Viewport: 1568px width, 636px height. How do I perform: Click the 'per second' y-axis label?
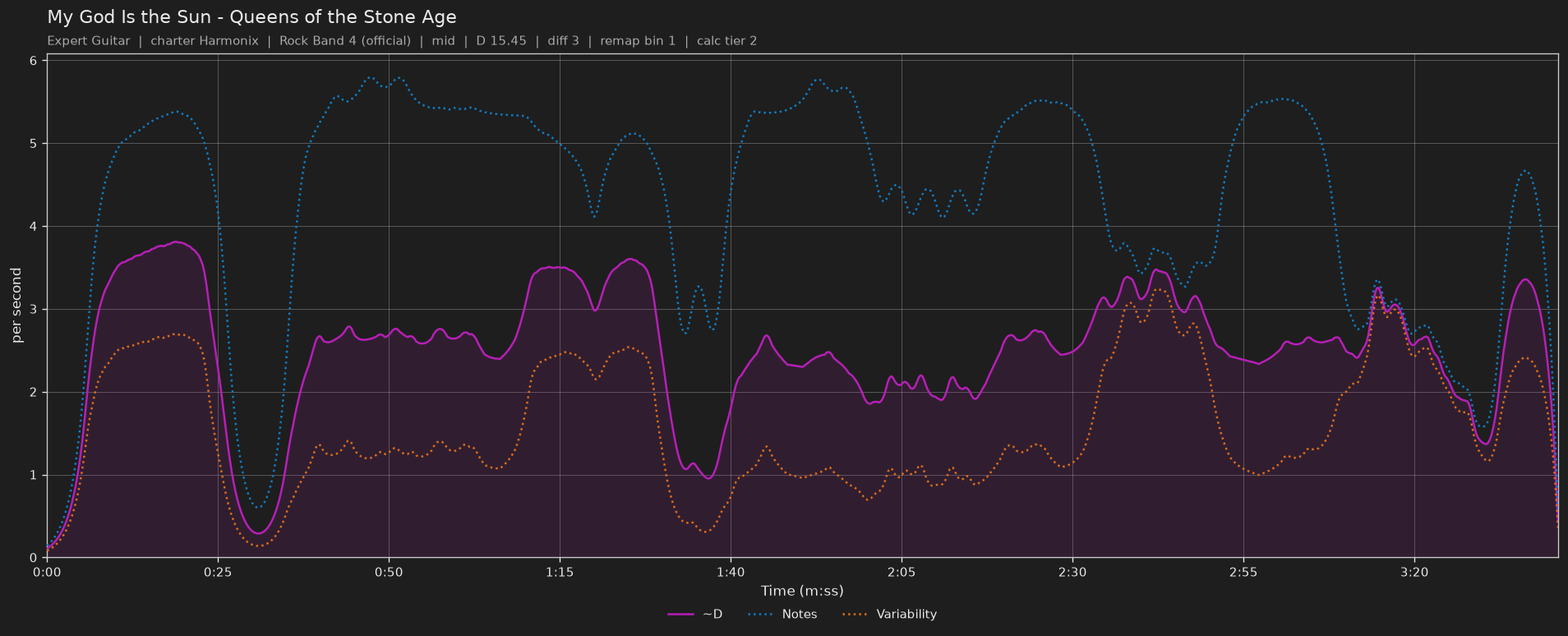16,306
